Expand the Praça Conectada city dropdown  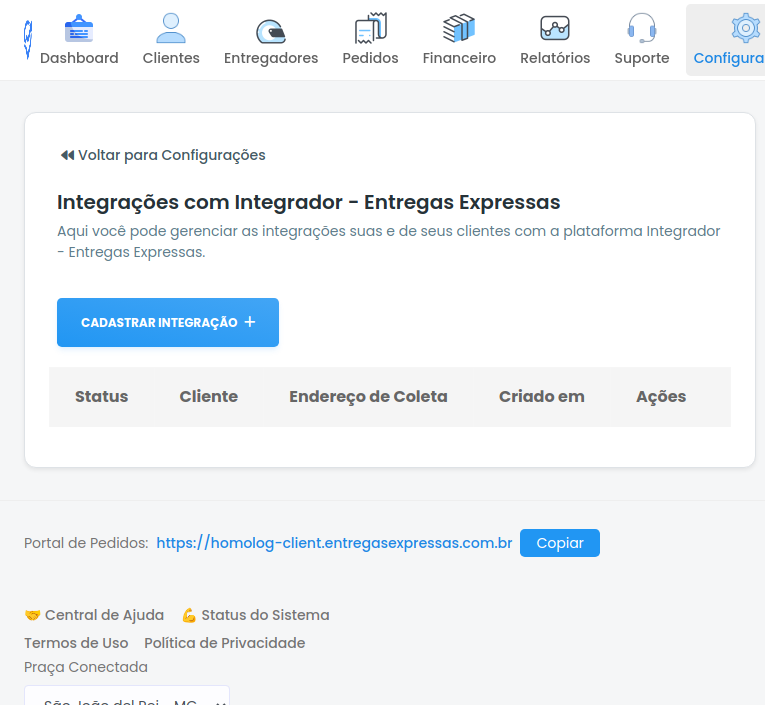[x=127, y=696]
